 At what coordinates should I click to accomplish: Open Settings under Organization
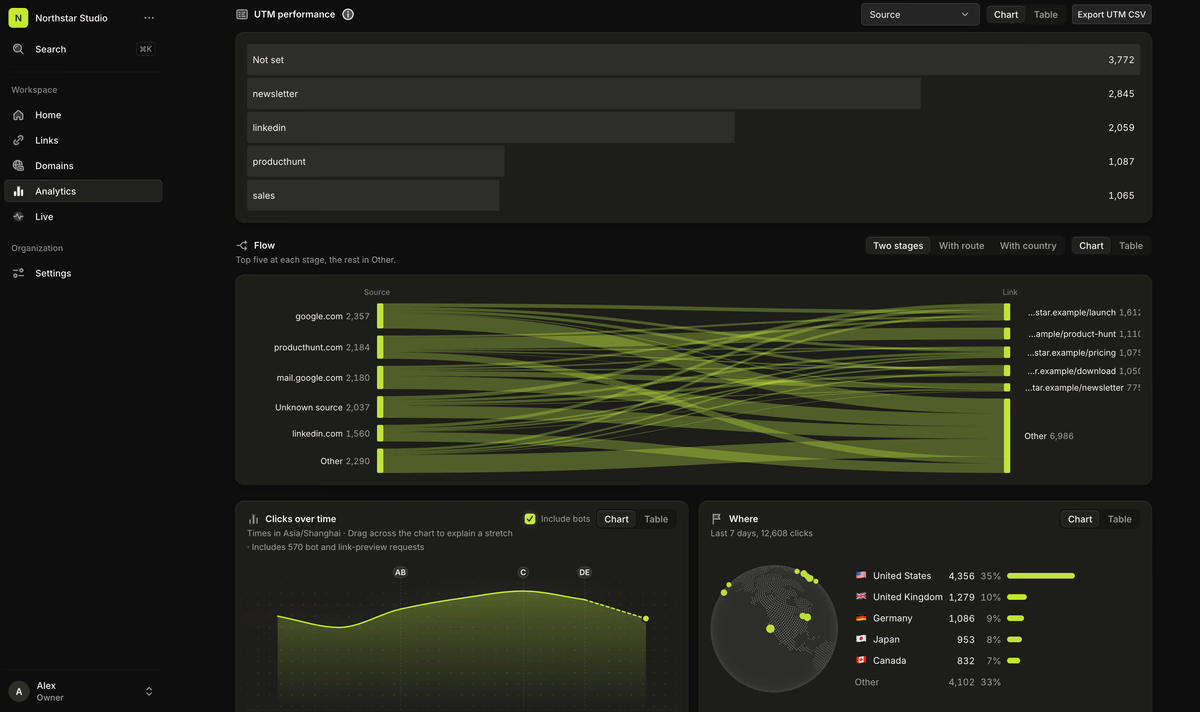coord(83,273)
